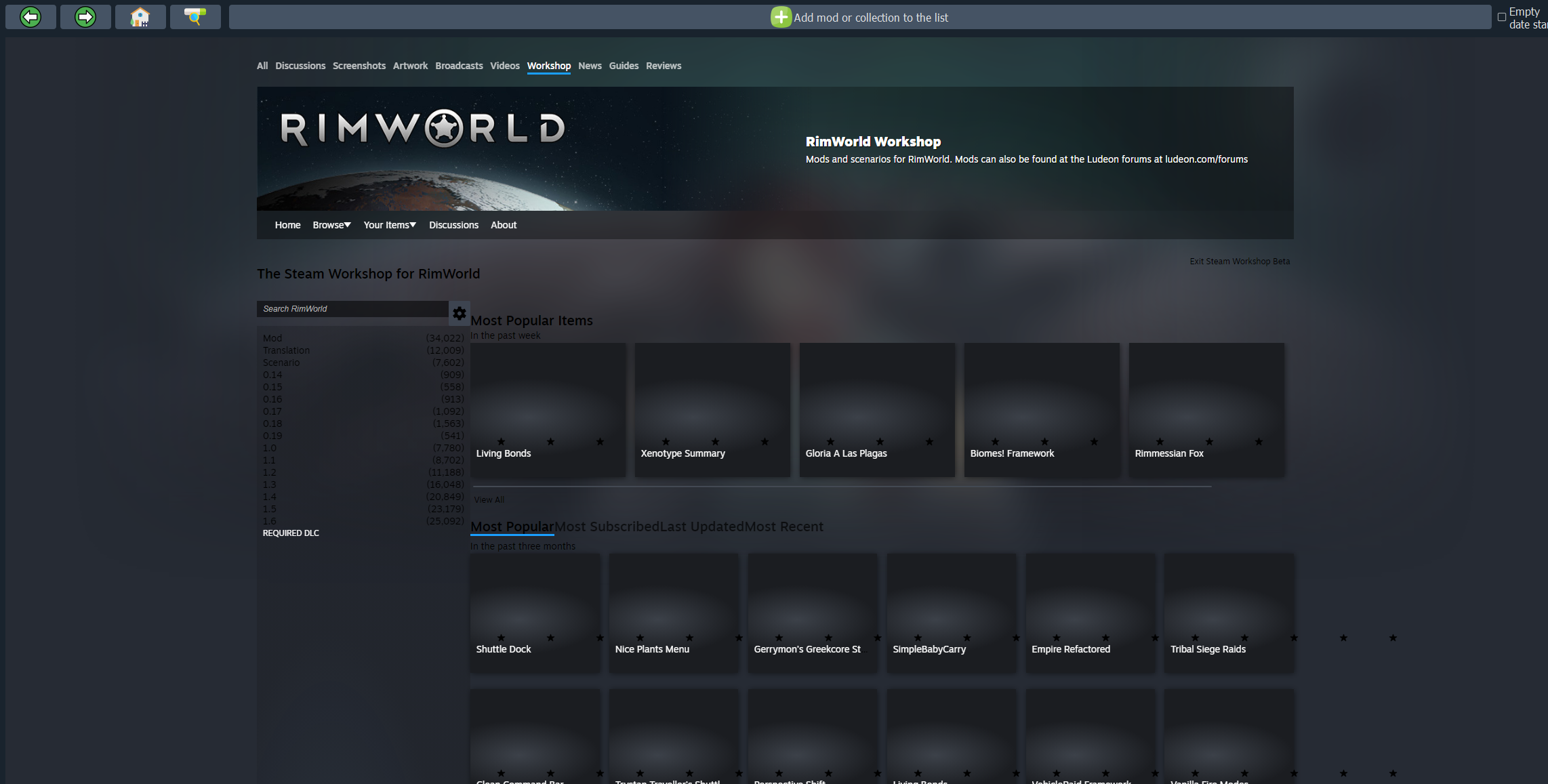
Task: Click the View All link
Action: pos(489,500)
